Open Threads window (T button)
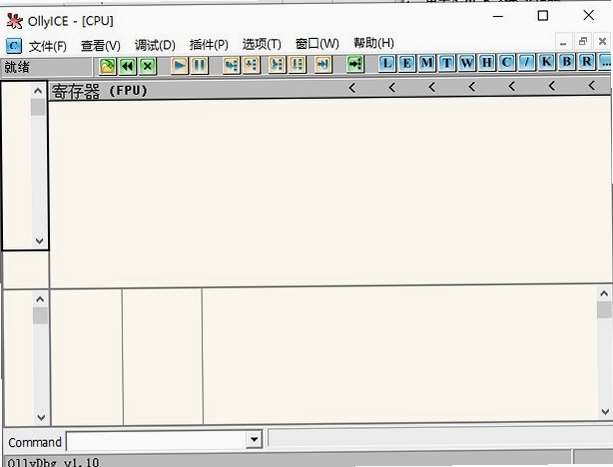This screenshot has width=613, height=467. (446, 63)
